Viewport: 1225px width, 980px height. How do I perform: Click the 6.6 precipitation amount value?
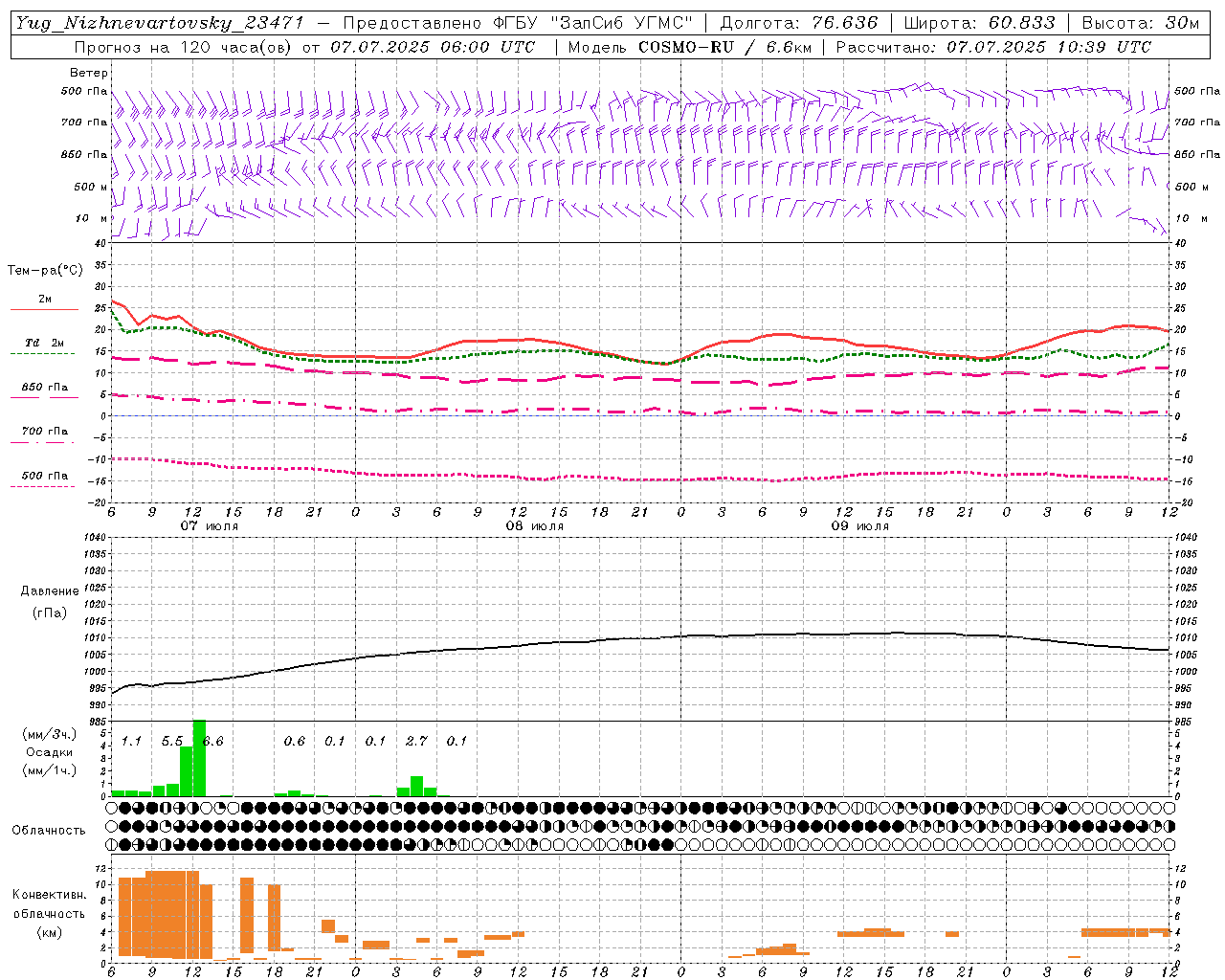(x=213, y=741)
